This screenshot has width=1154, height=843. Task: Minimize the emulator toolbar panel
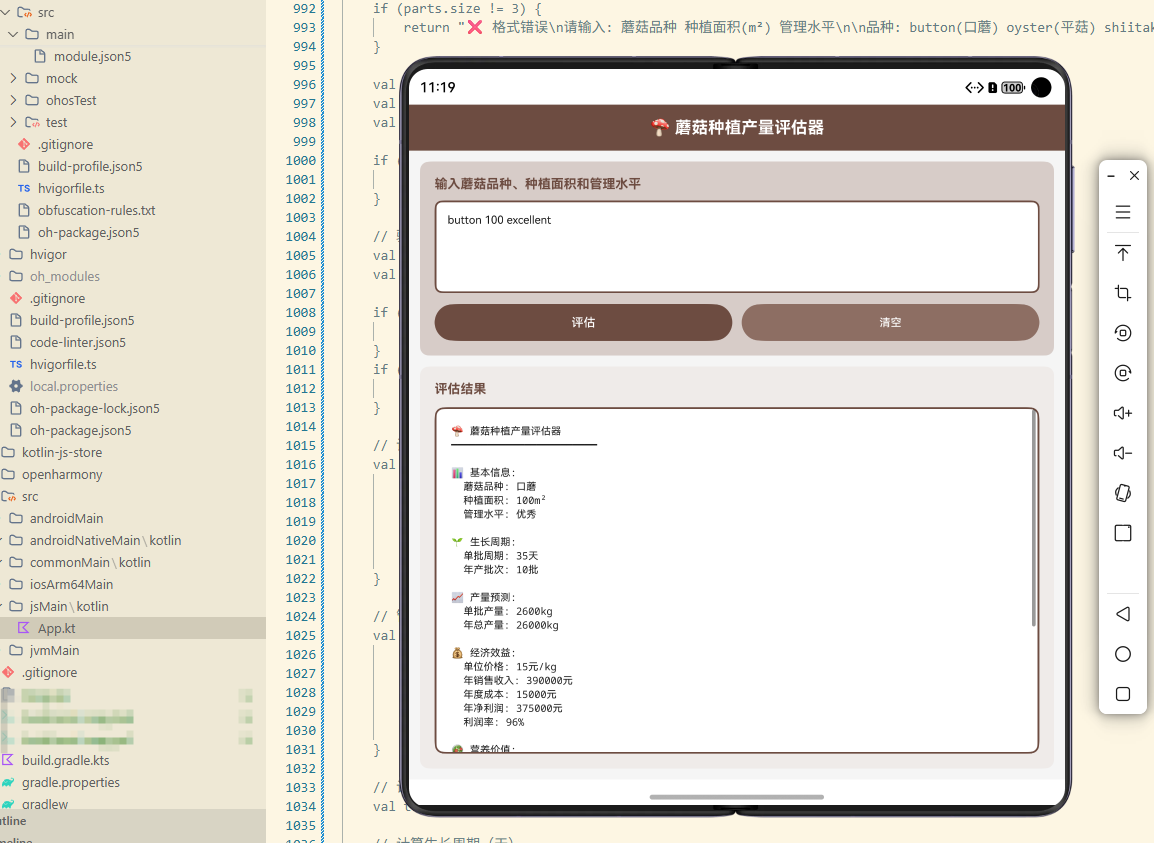[1111, 176]
